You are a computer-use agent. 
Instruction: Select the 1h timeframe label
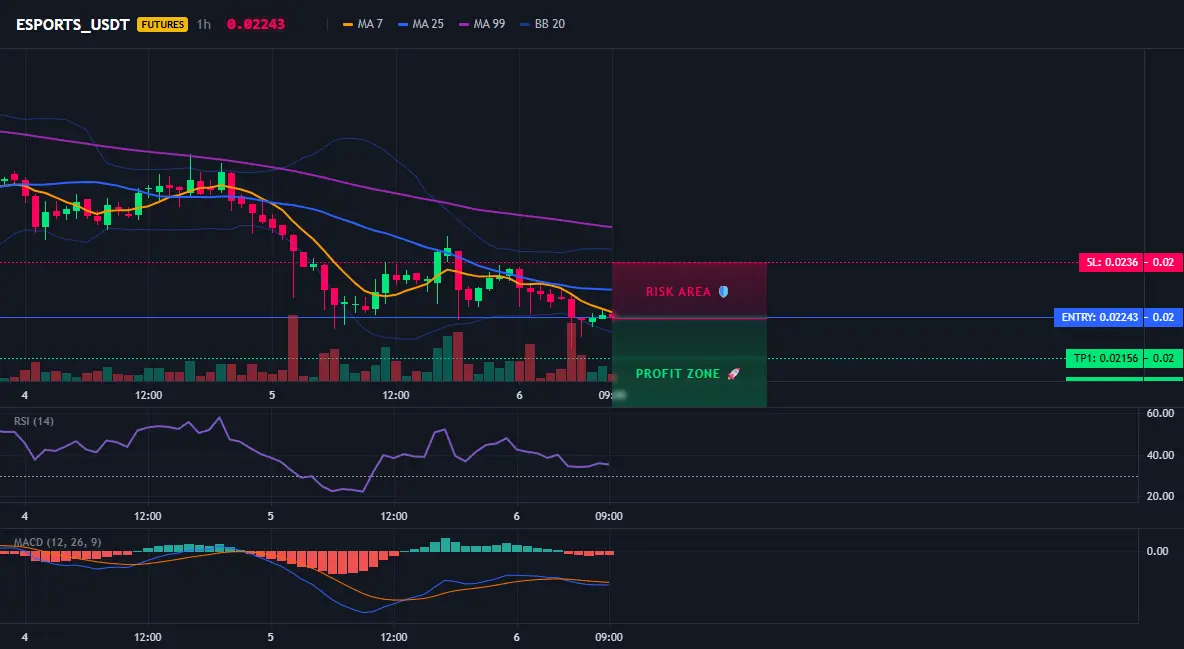tap(204, 24)
